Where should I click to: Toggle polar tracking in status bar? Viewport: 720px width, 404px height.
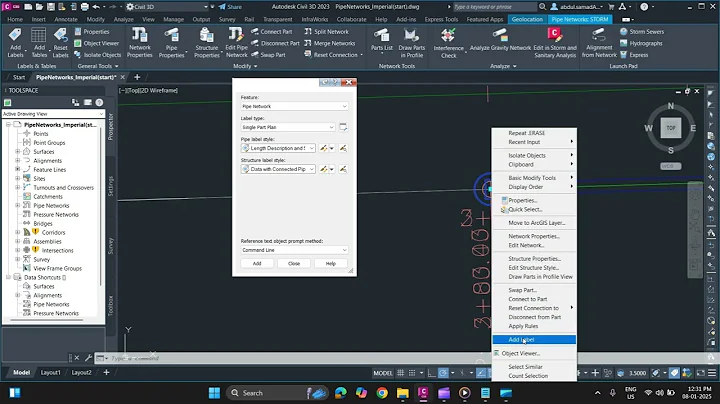point(443,373)
